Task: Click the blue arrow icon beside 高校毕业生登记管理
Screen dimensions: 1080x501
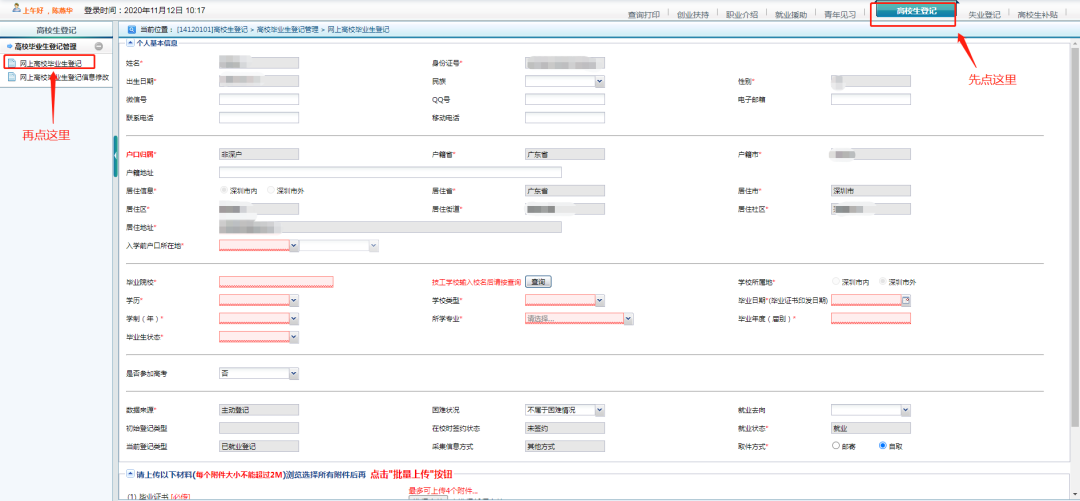Action: 9,47
